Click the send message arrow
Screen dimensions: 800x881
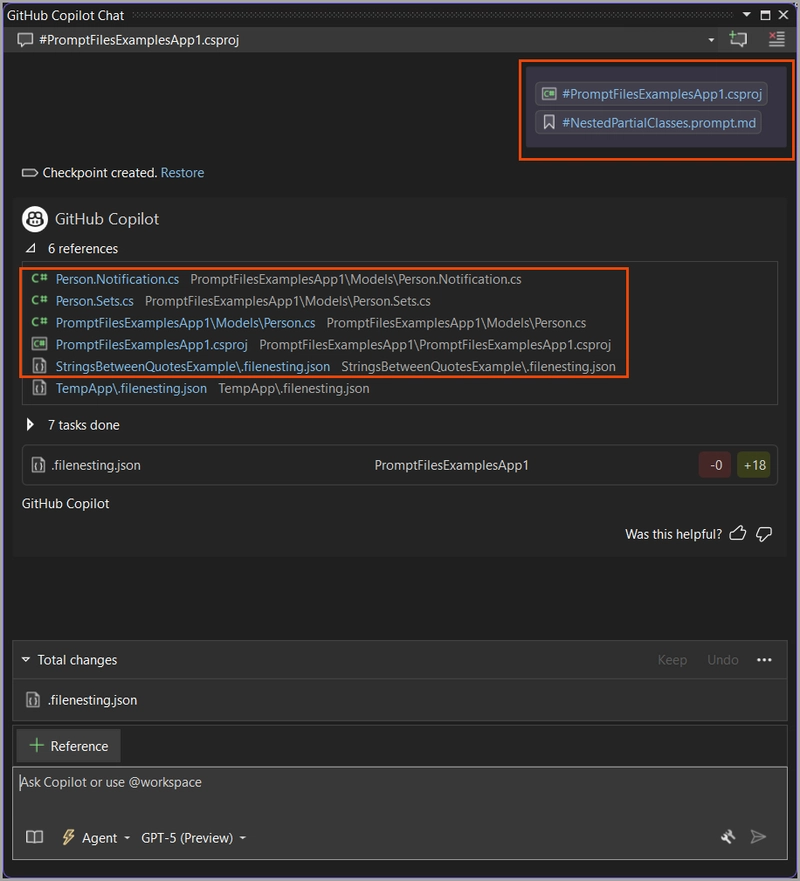[x=758, y=837]
